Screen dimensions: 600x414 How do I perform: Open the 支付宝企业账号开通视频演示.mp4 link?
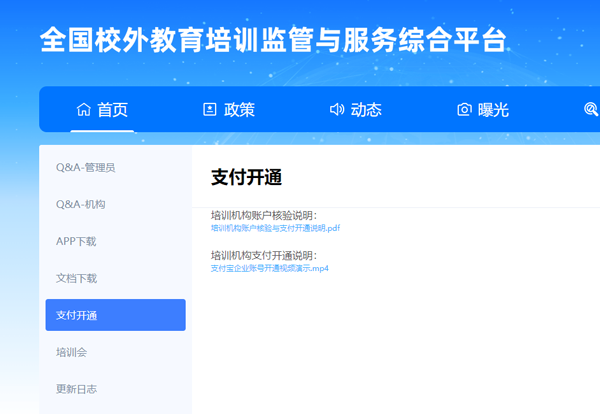coord(270,268)
